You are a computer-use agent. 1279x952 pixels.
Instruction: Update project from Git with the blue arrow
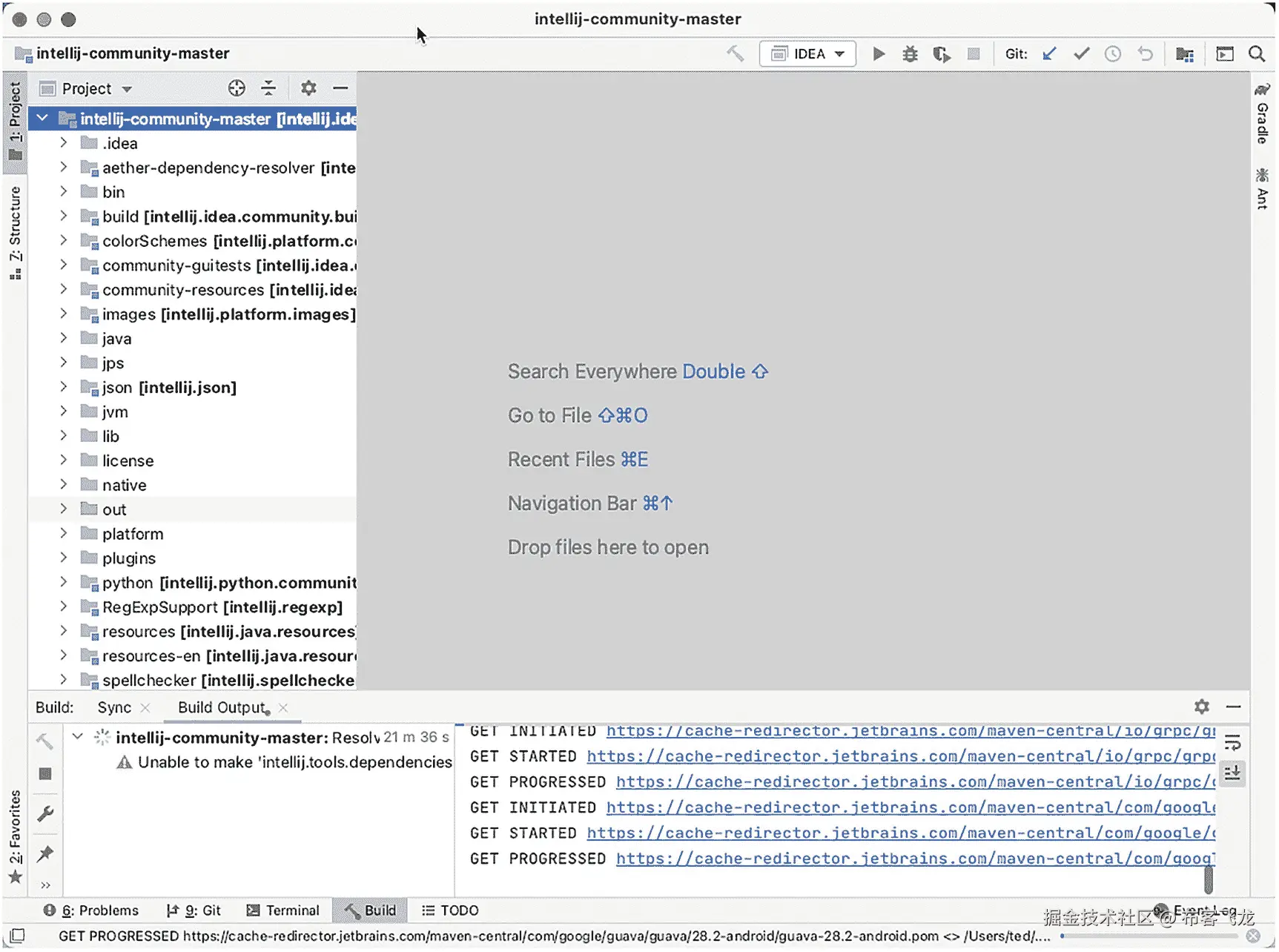(x=1049, y=53)
